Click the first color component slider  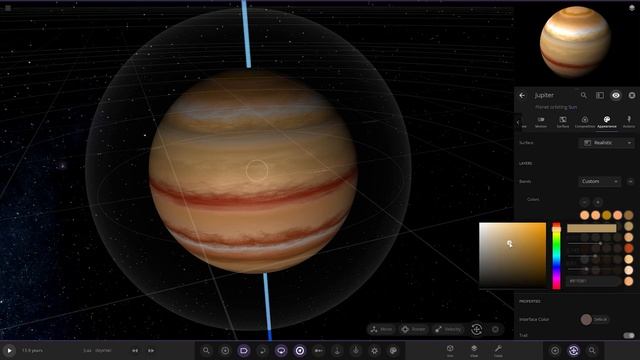click(x=591, y=243)
